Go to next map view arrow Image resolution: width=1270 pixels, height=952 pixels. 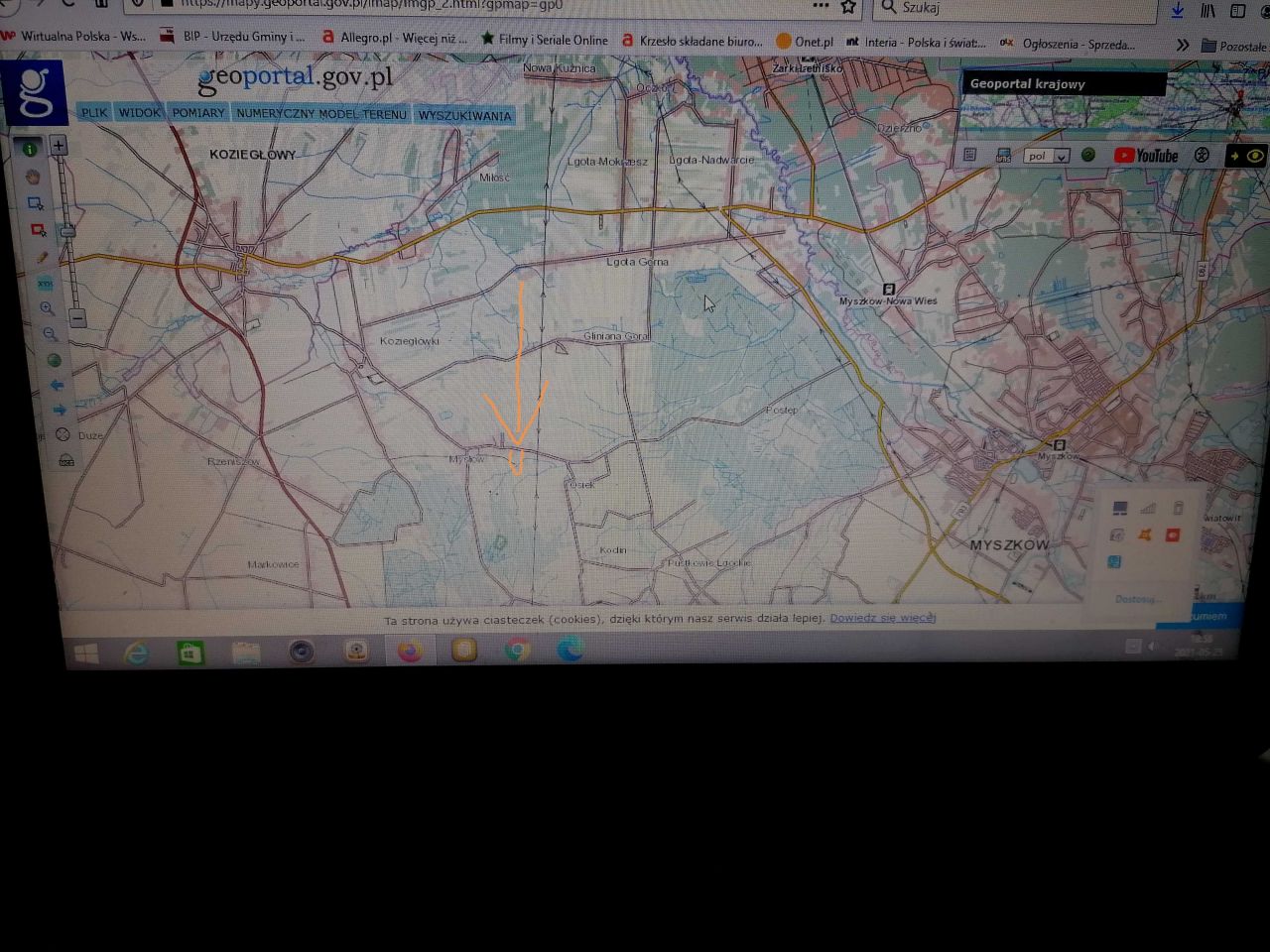tap(60, 410)
